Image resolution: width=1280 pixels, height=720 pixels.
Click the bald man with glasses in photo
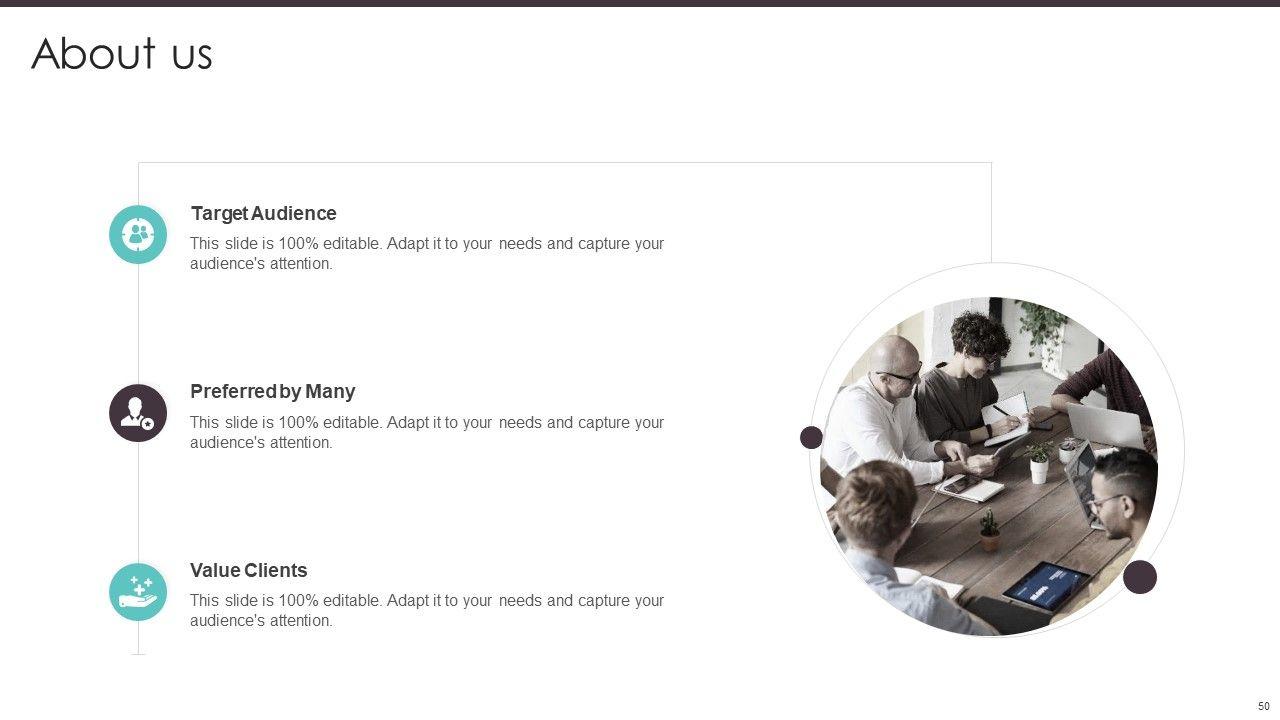885,408
